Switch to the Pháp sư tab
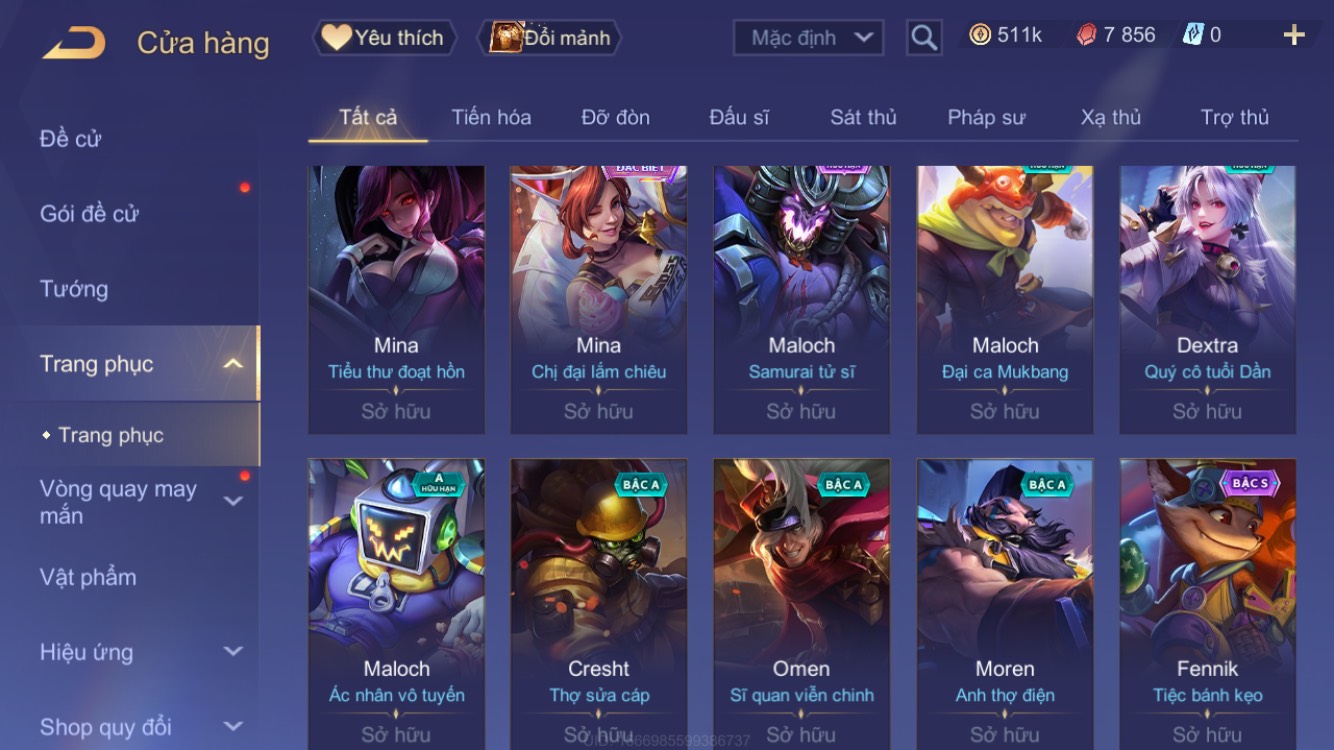 (x=986, y=117)
